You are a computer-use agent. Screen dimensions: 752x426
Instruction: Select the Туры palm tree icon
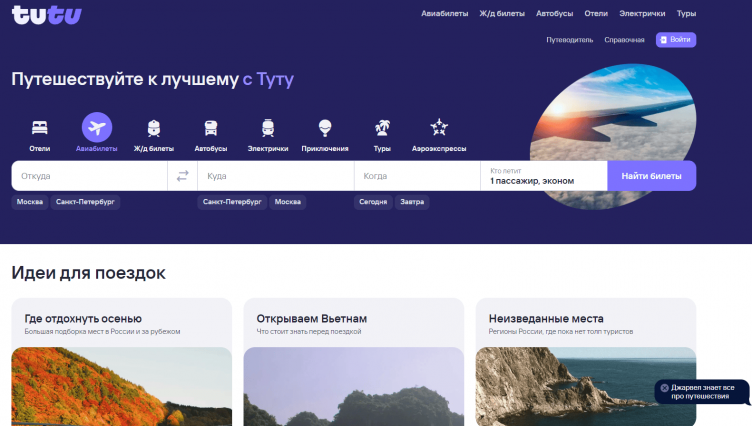point(382,128)
